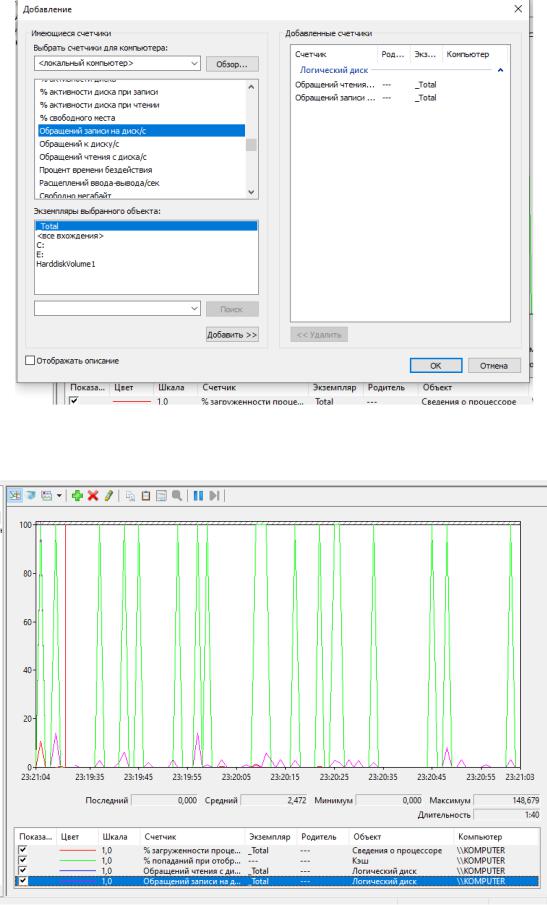The height and width of the screenshot is (905, 547).
Task: Click the Update Data step-forward icon
Action: [215, 495]
